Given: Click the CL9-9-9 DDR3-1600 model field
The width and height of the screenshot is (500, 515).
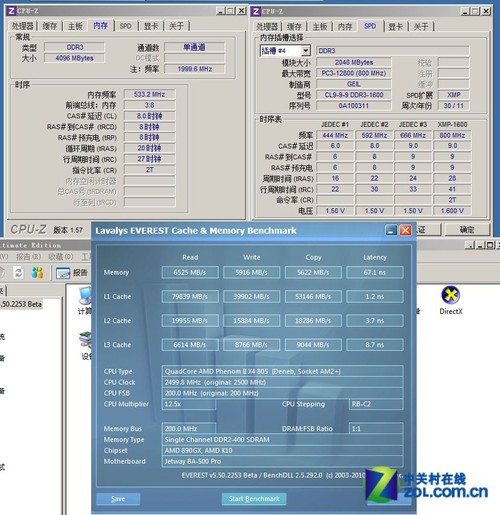Looking at the screenshot, I should (354, 95).
